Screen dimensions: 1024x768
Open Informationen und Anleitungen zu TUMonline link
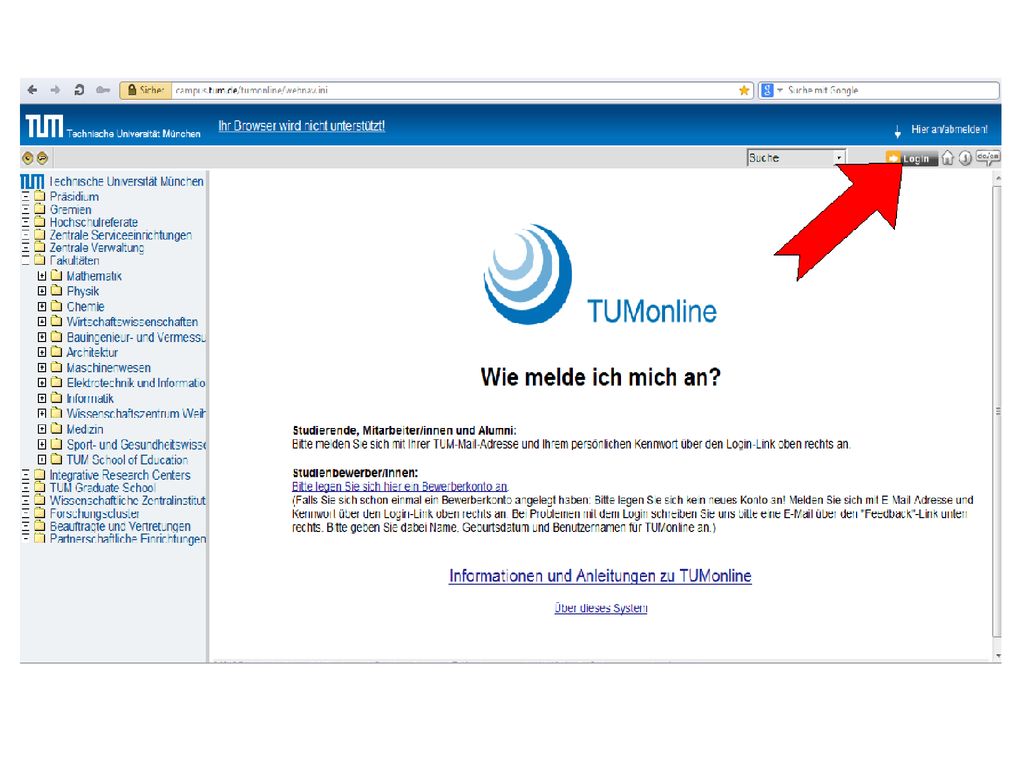pyautogui.click(x=600, y=576)
